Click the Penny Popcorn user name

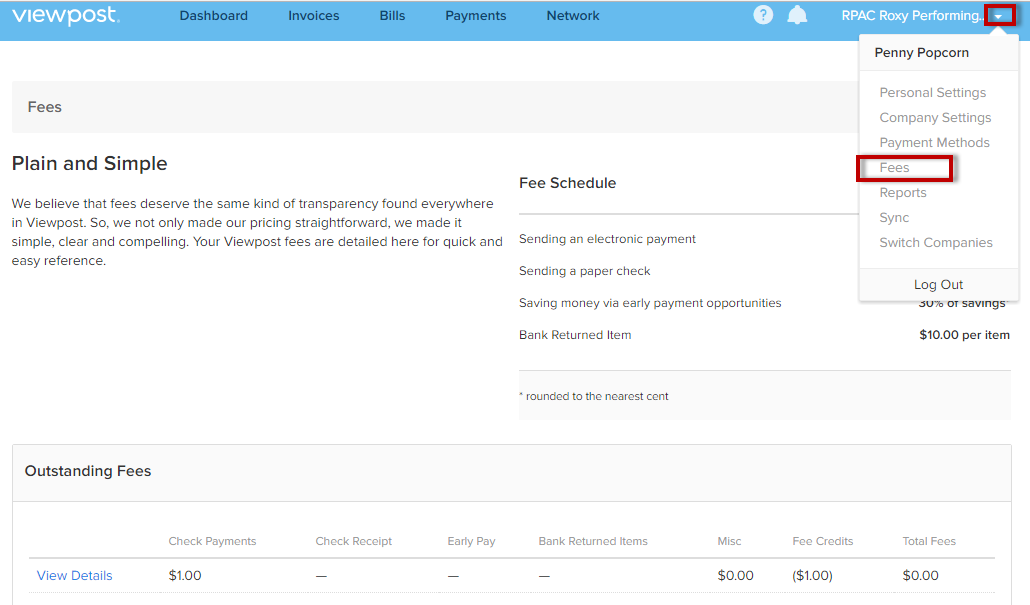922,53
